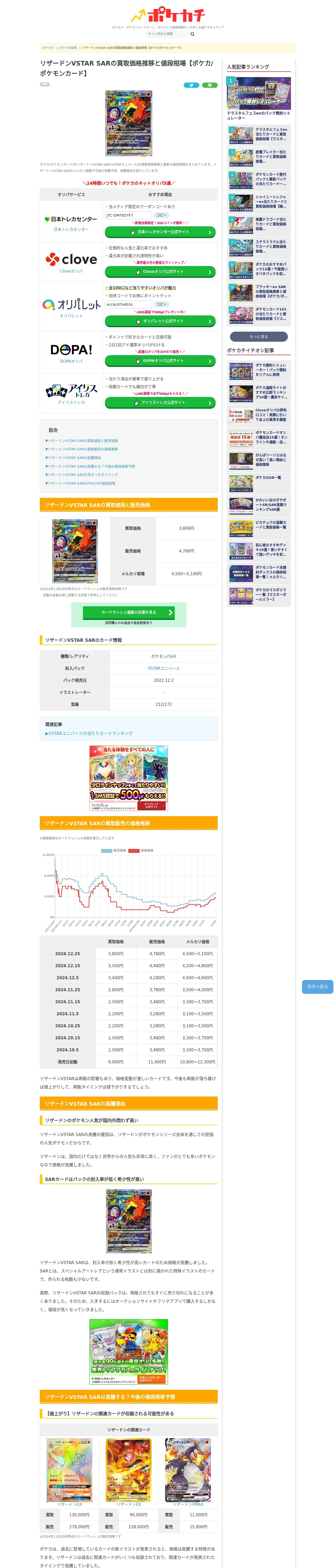Open the リザードンEX related card thumbnail
The image size is (336, 1568).
(x=129, y=1469)
